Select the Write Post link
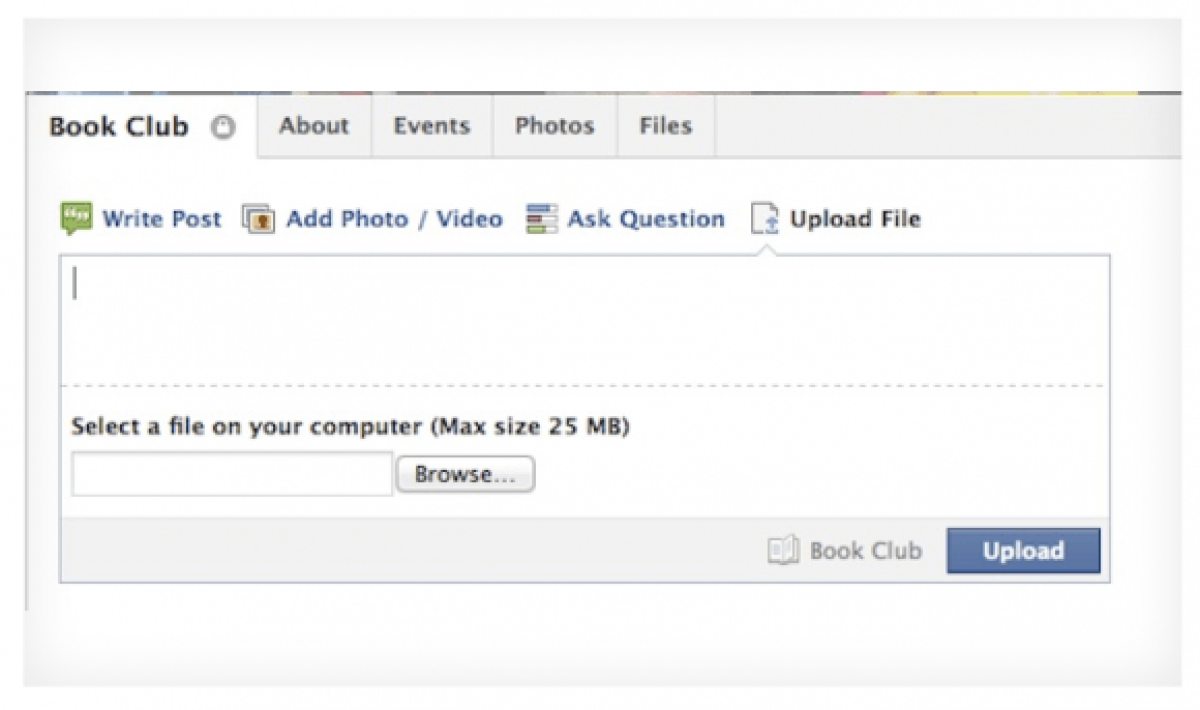The height and width of the screenshot is (710, 1200). [x=161, y=219]
